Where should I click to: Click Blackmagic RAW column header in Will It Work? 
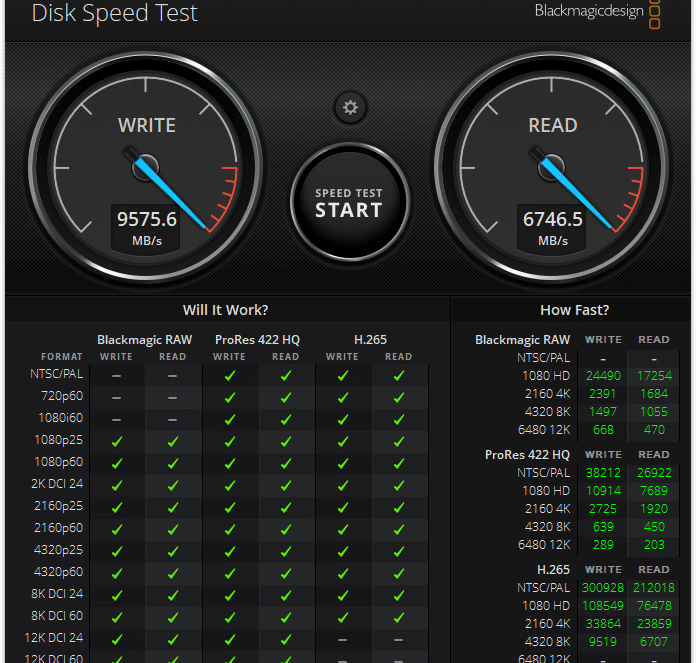(145, 339)
